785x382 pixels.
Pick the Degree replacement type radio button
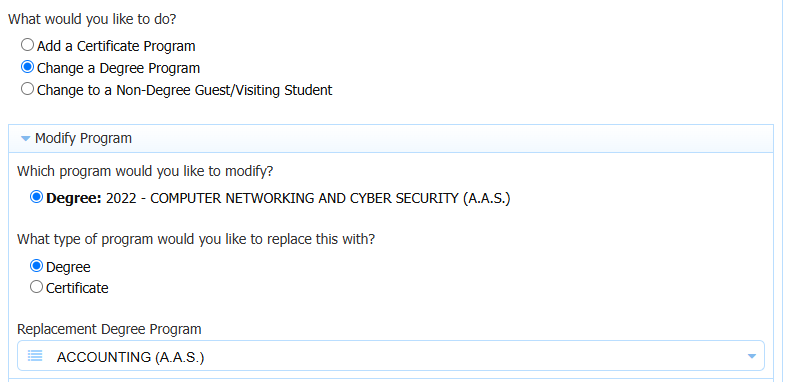37,266
